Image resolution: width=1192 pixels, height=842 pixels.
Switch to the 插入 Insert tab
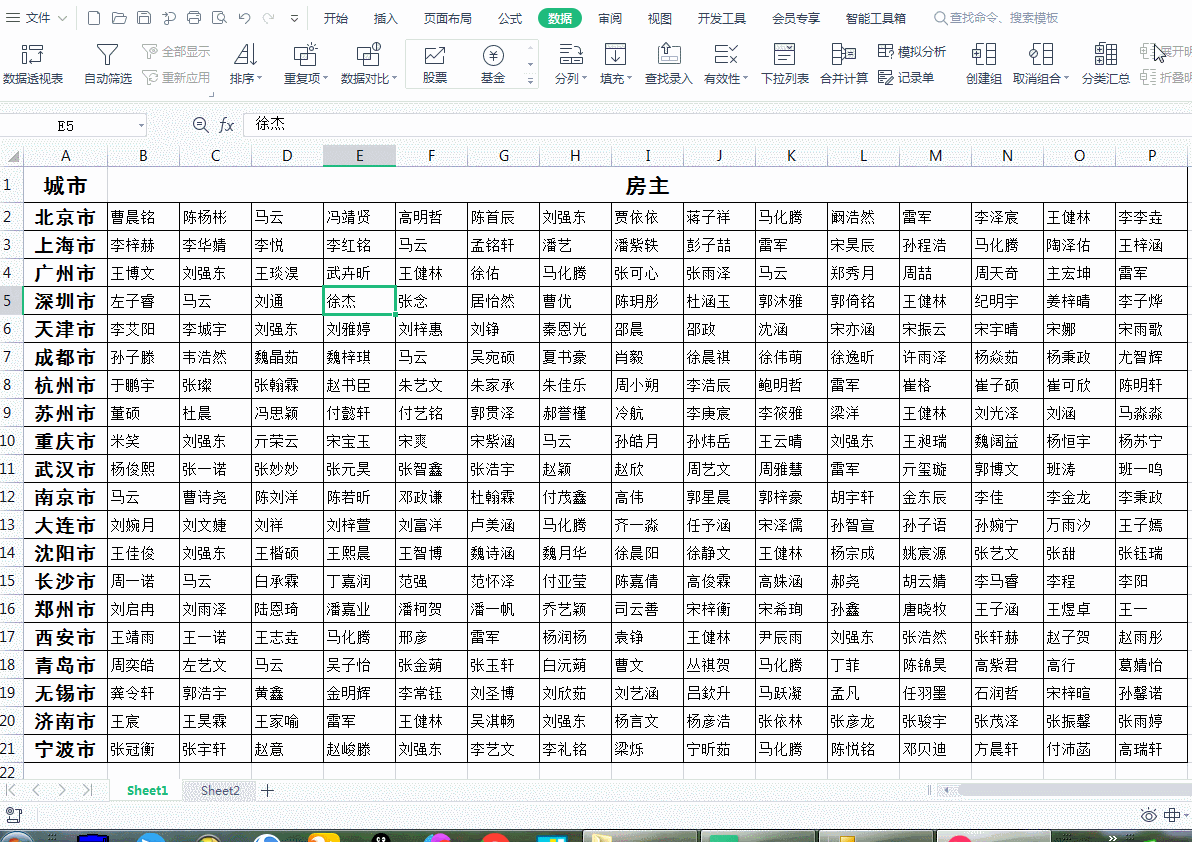pyautogui.click(x=385, y=18)
